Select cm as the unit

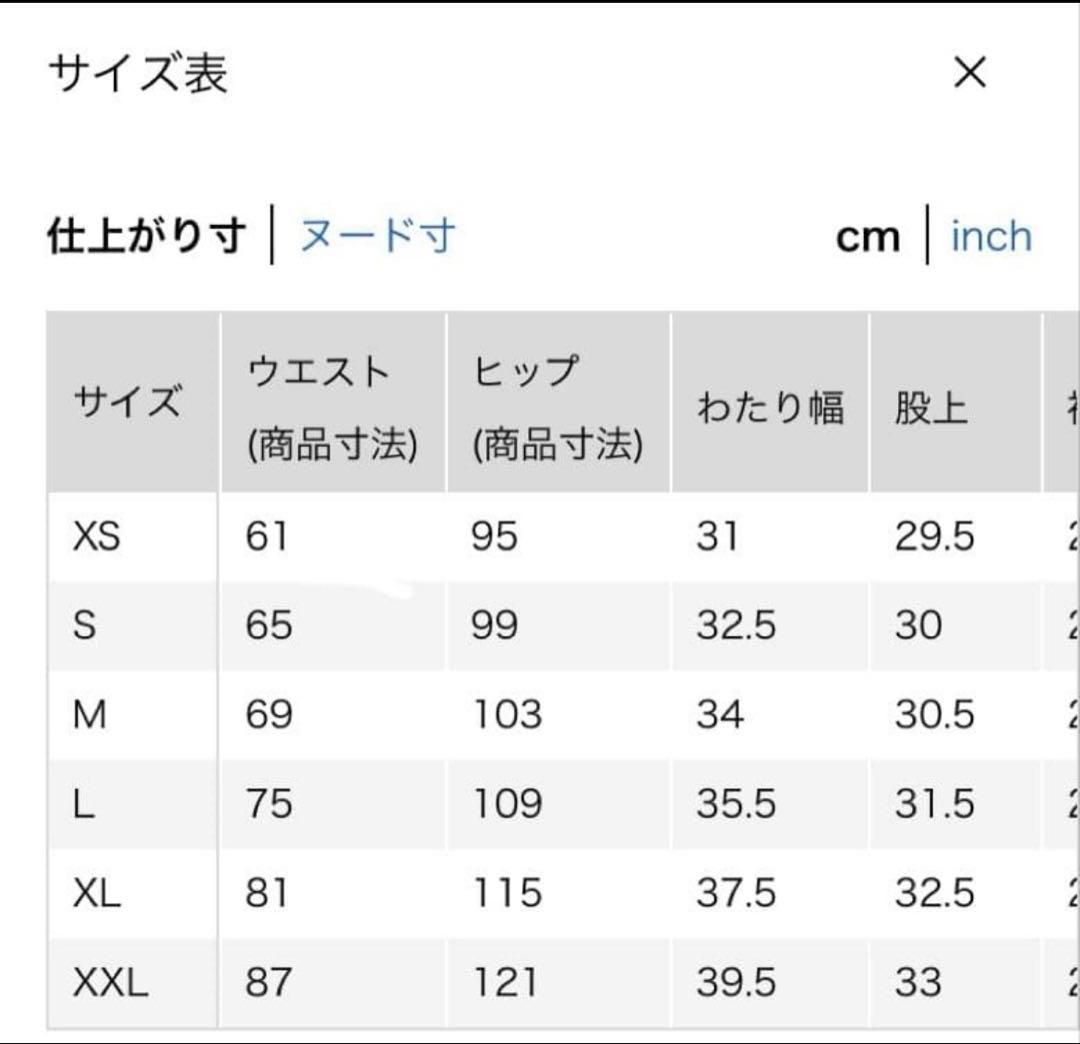[868, 238]
